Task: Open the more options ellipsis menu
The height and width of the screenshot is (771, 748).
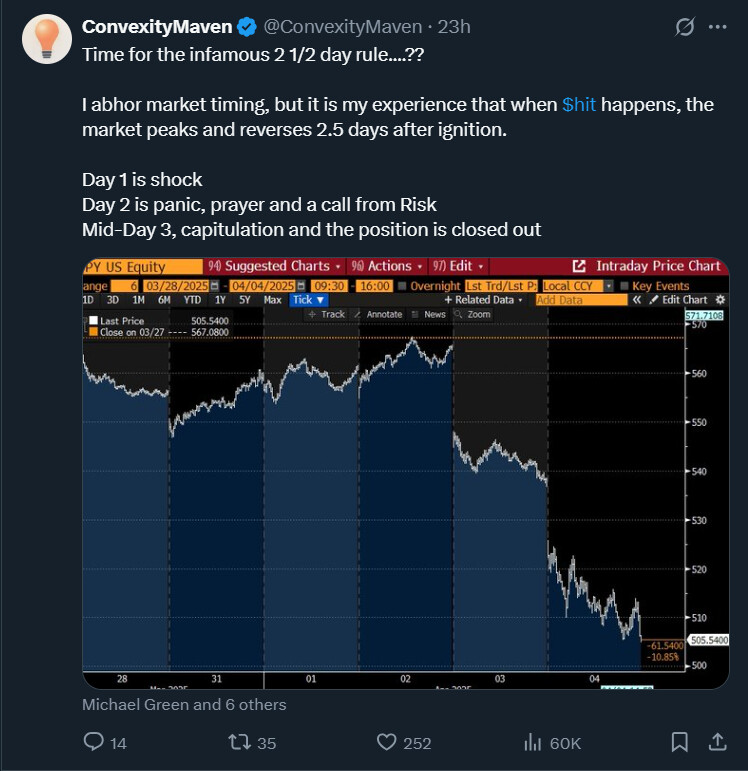Action: [x=718, y=28]
